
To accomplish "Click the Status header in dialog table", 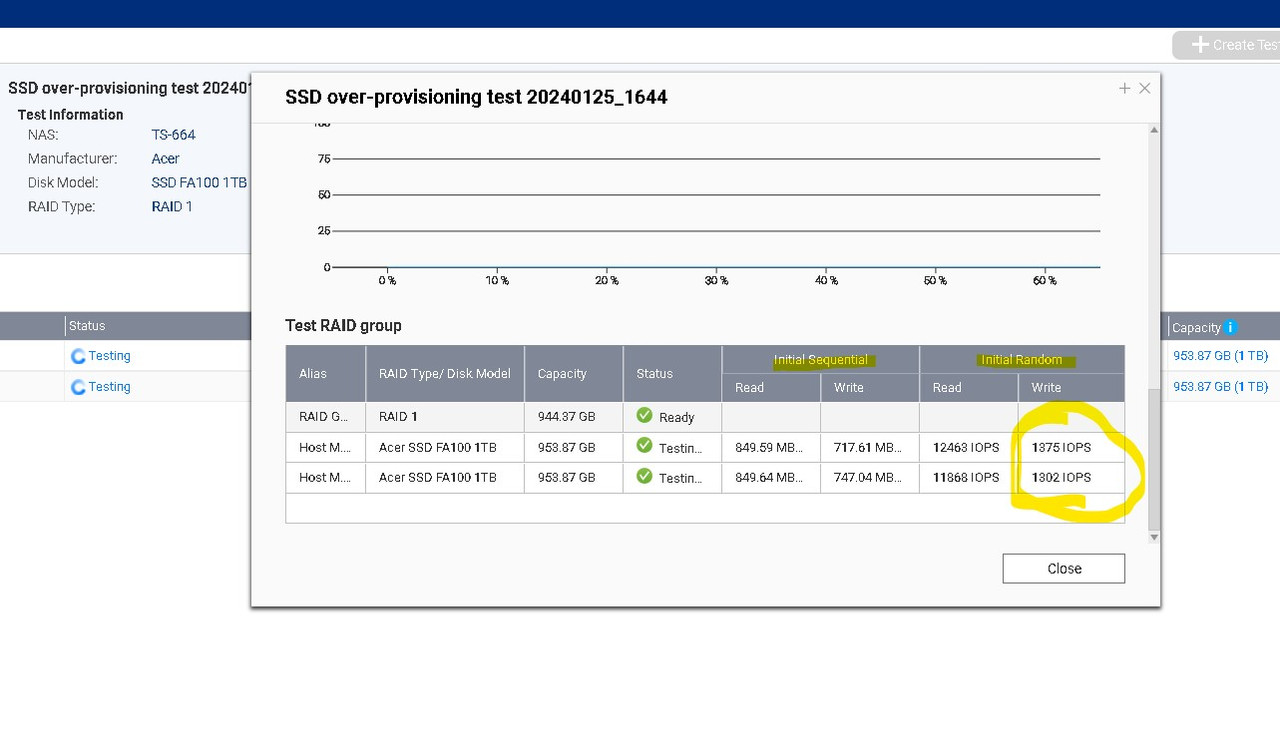I will pyautogui.click(x=672, y=373).
